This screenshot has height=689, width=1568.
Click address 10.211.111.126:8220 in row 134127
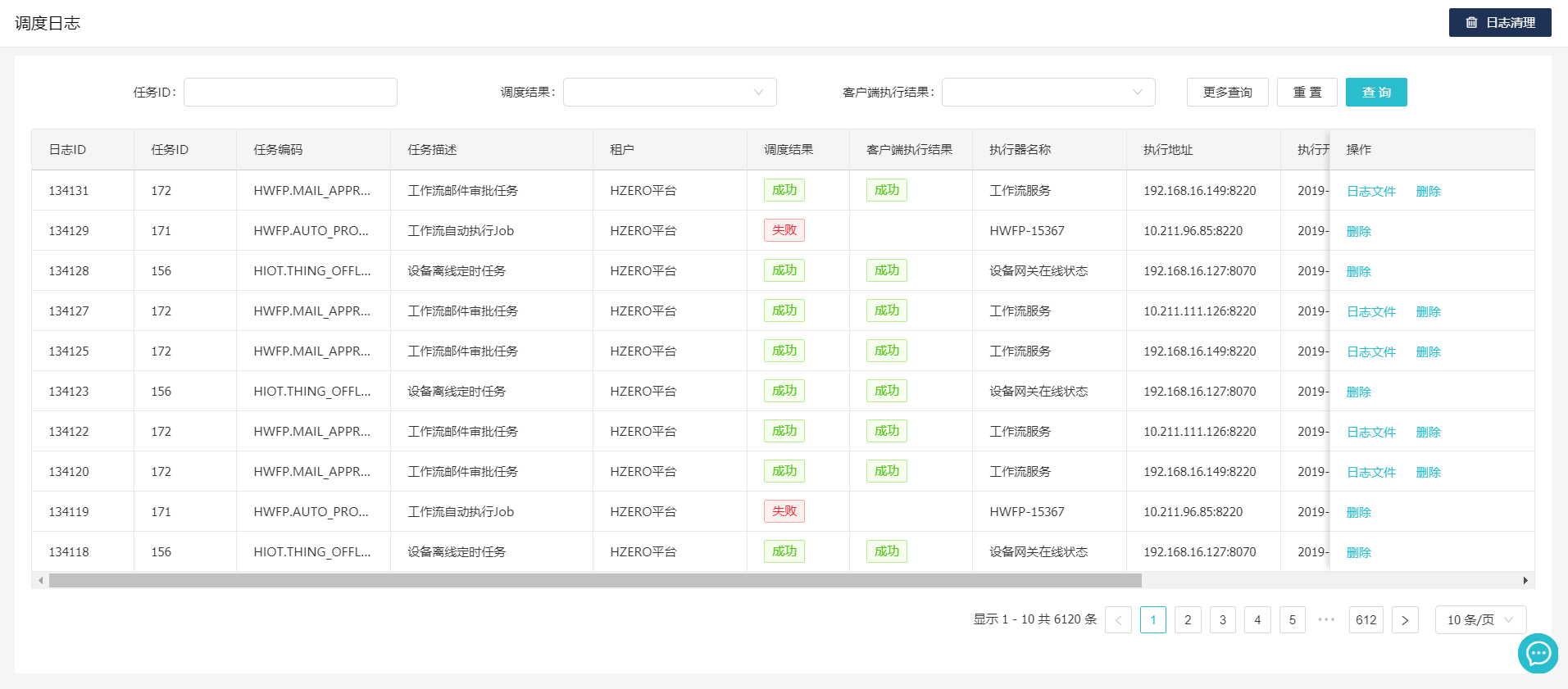(x=1200, y=311)
